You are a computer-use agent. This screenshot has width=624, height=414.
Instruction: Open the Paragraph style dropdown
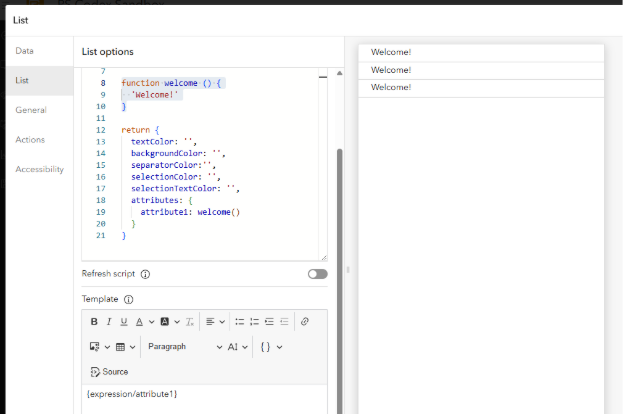tap(185, 347)
